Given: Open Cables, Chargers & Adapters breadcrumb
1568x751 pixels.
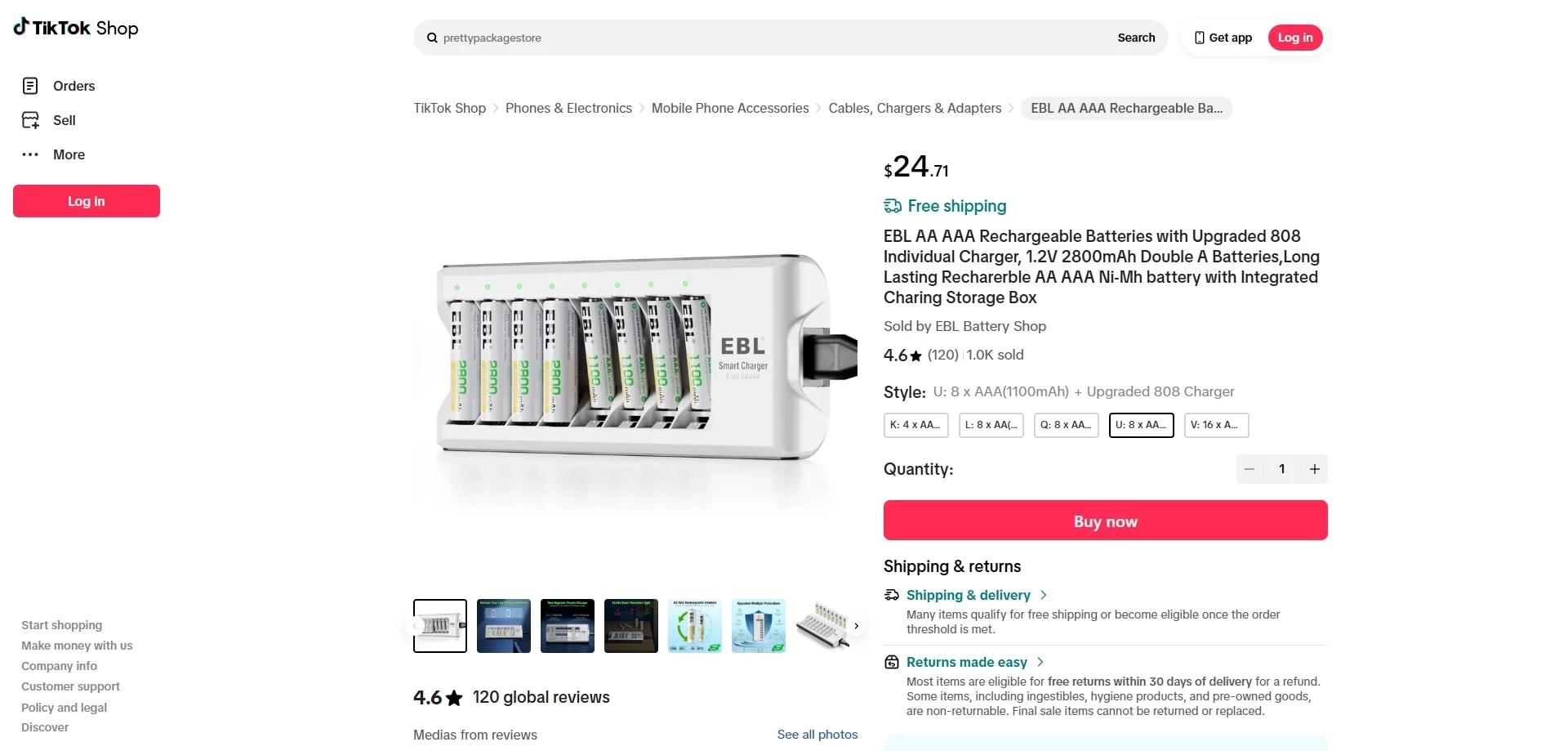Looking at the screenshot, I should [915, 108].
